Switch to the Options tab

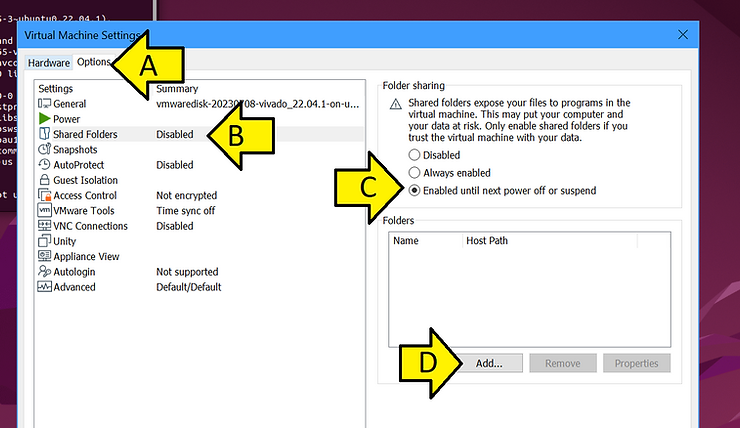(x=94, y=62)
